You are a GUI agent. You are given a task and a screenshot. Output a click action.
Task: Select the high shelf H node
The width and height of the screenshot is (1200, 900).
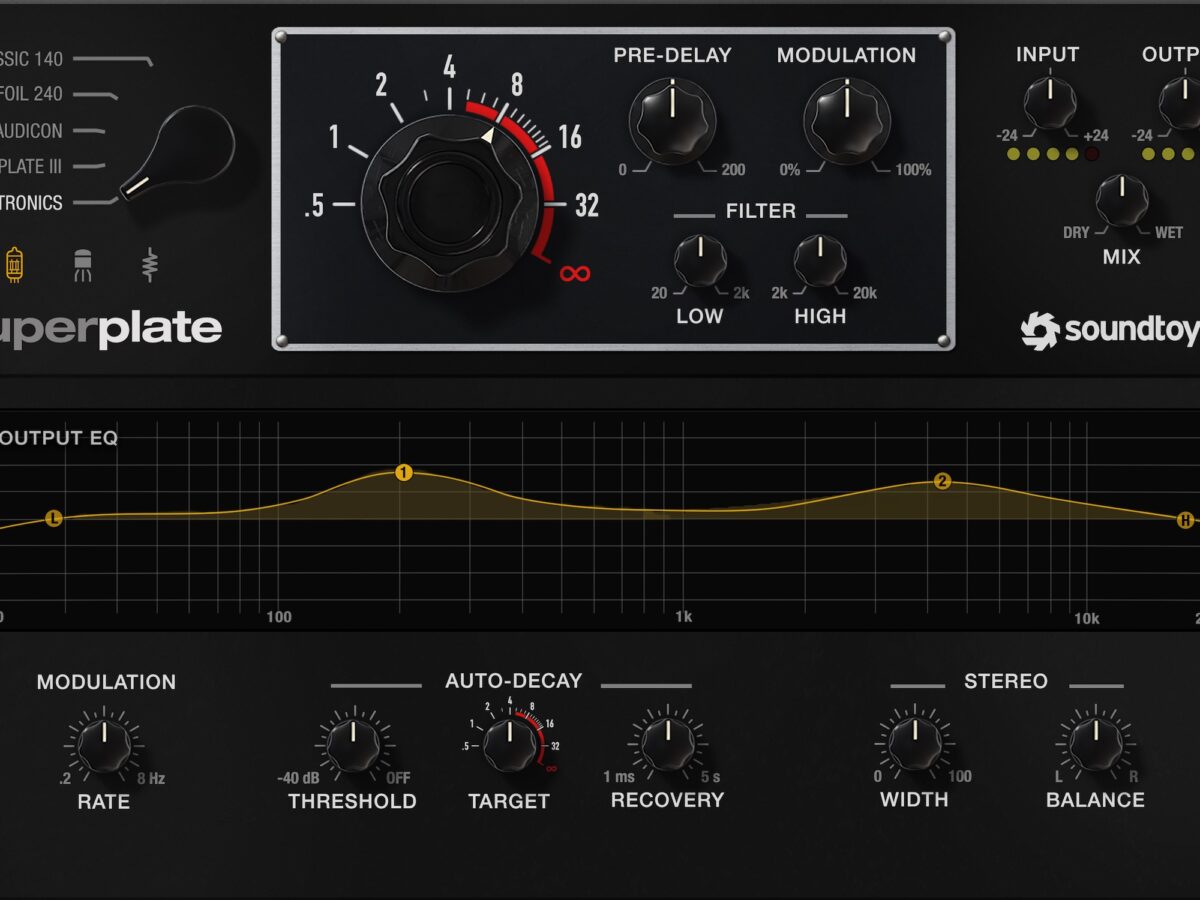1186,519
